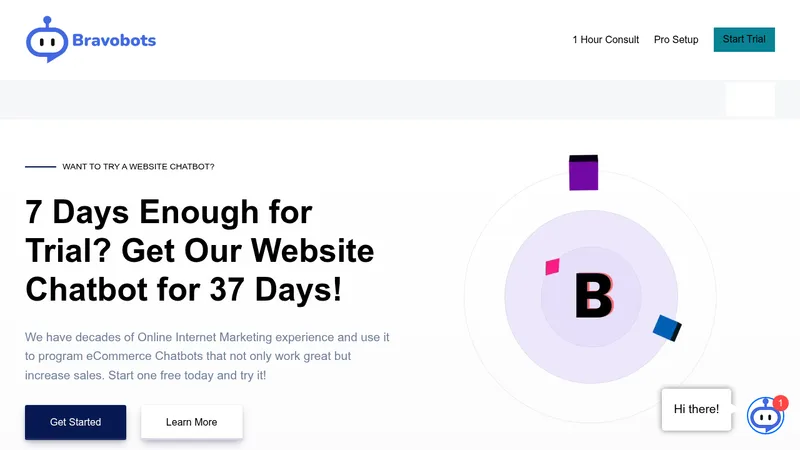Click the red notification badge on chatbot
800x450 pixels.
pos(780,403)
